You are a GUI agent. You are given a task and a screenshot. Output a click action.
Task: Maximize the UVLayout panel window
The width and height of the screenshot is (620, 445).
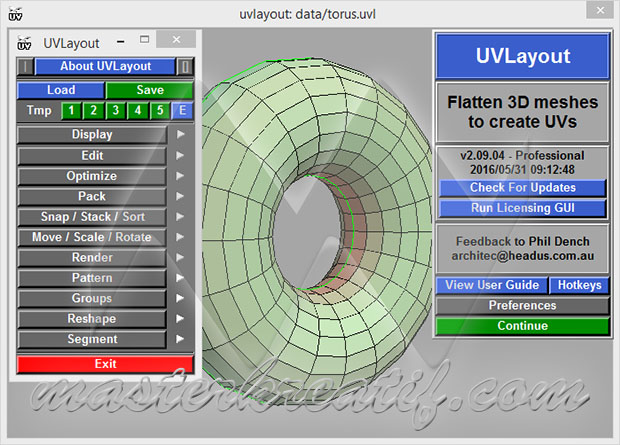point(145,40)
